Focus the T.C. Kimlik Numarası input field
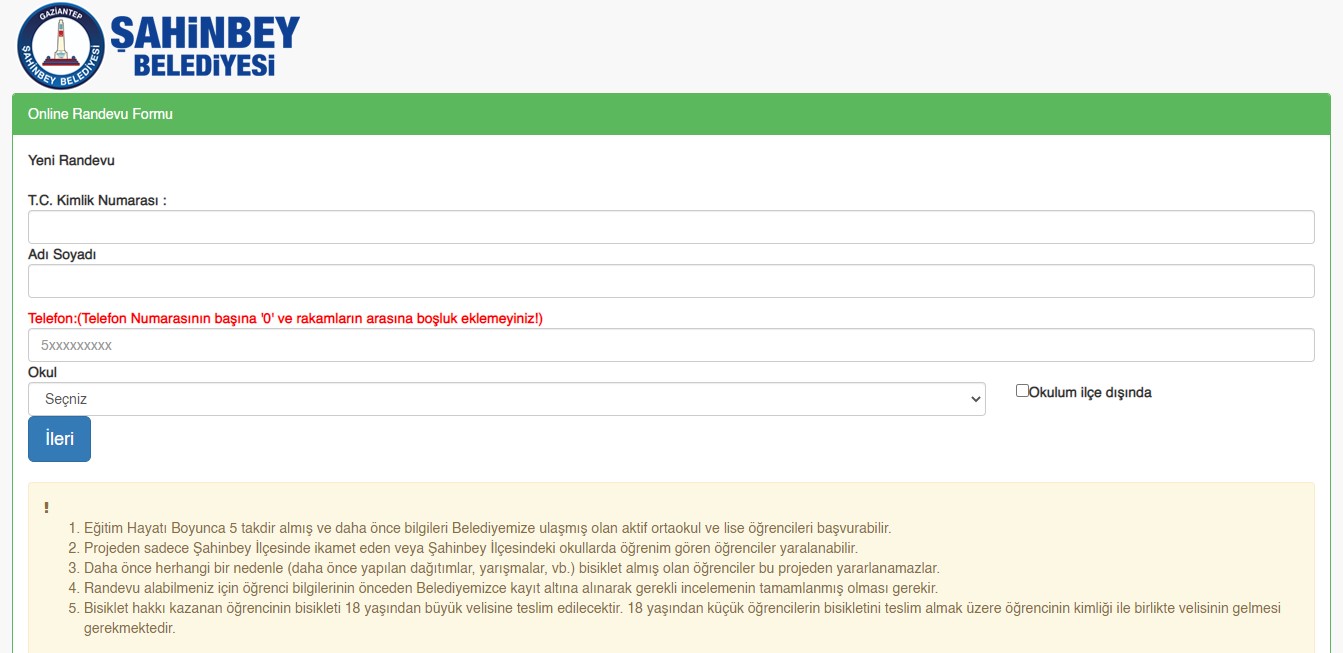 click(x=671, y=227)
